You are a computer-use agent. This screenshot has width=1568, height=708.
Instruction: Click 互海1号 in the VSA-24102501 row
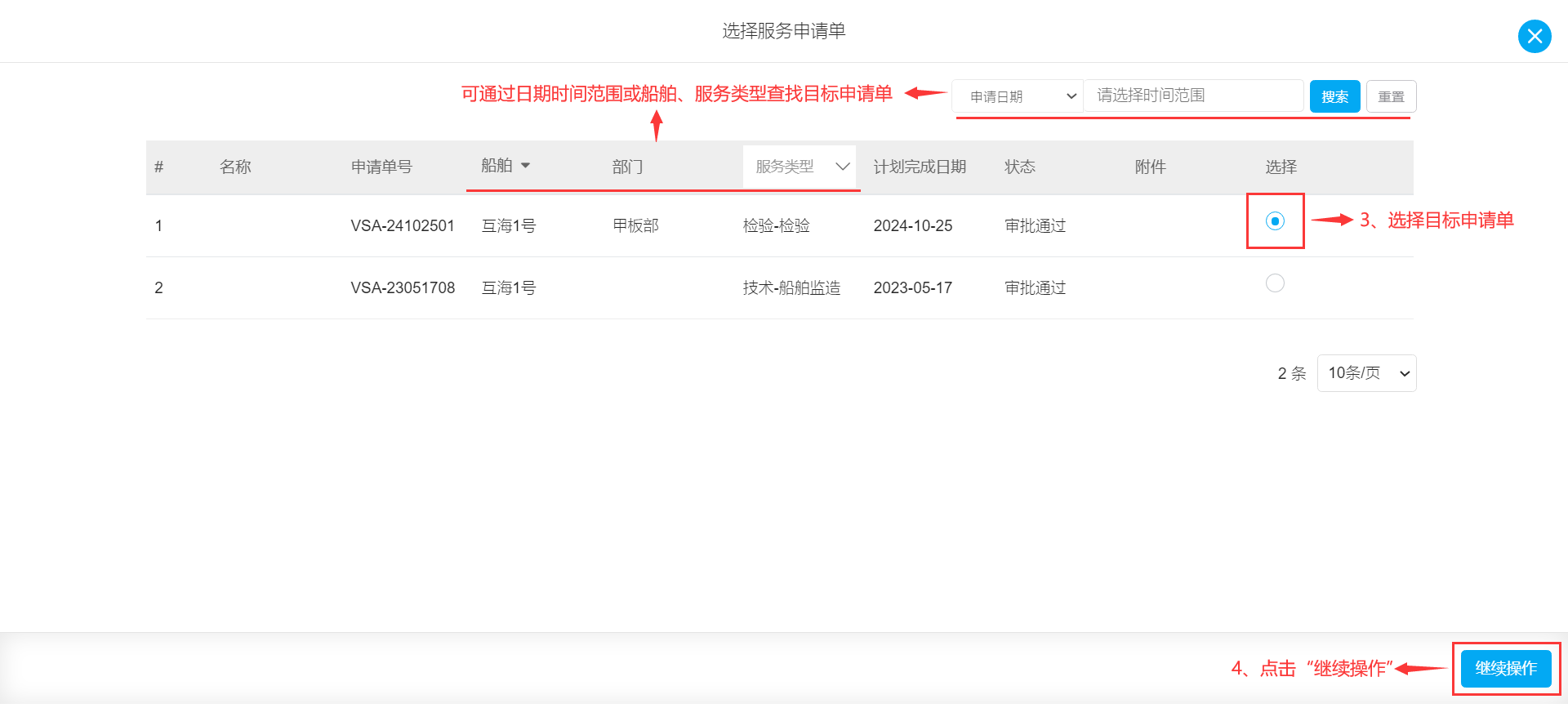tap(508, 225)
